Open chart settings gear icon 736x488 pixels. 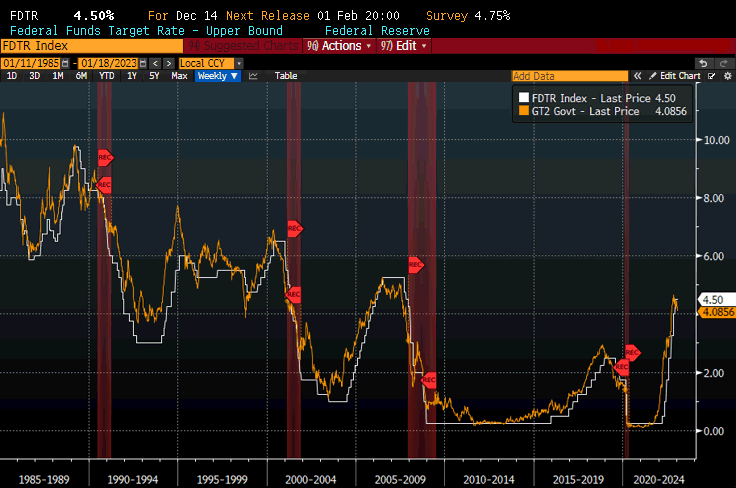pyautogui.click(x=726, y=76)
